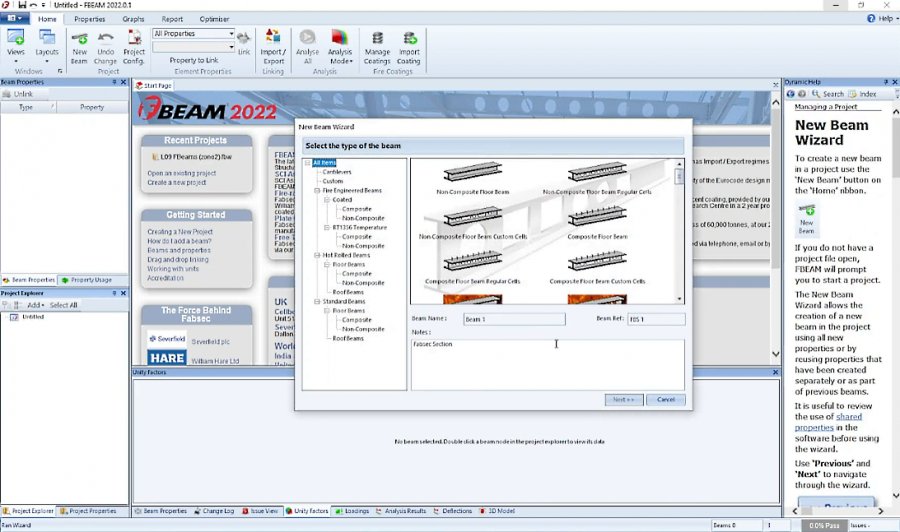Viewport: 900px width, 532px height.
Task: Click 'Creating a New Project' help link
Action: tap(180, 232)
